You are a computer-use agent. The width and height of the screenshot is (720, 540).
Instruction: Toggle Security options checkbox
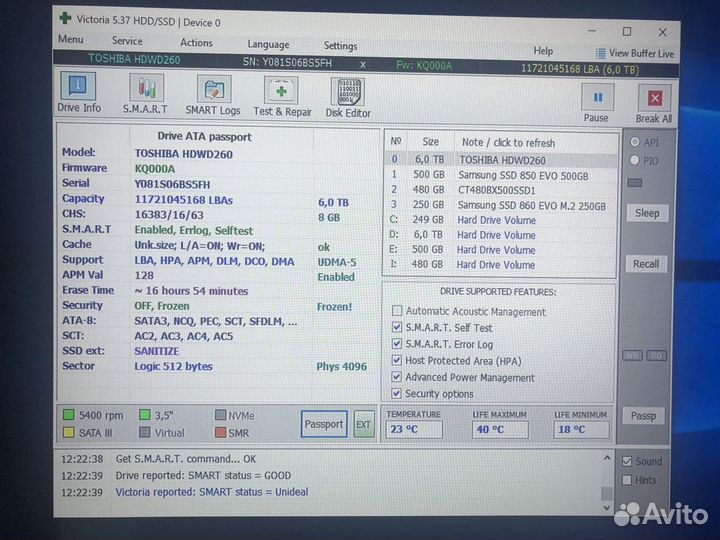click(396, 394)
